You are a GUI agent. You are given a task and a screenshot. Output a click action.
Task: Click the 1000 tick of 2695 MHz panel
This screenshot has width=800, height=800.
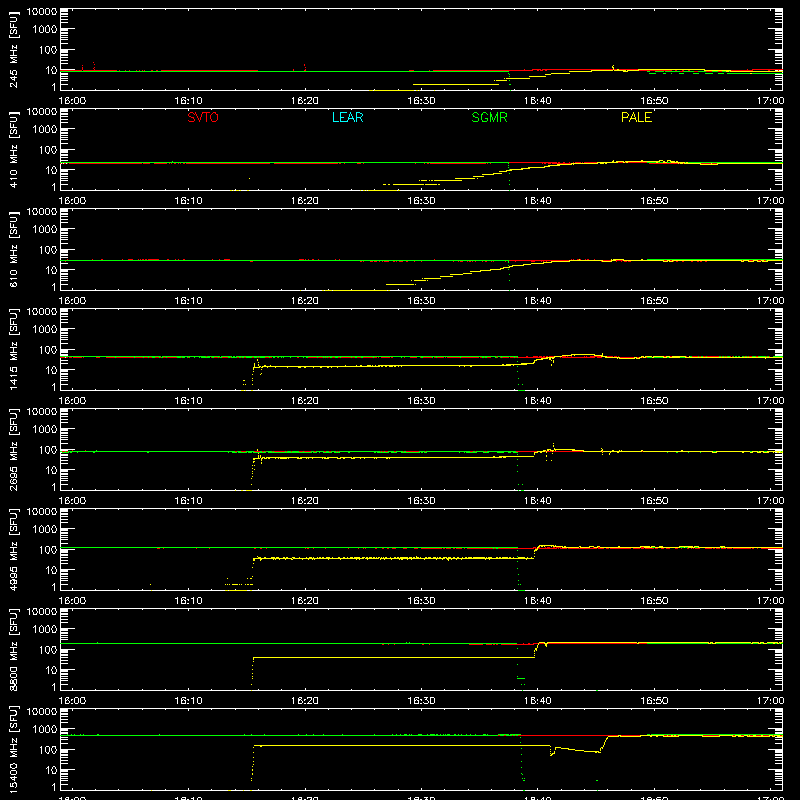pyautogui.click(x=45, y=430)
